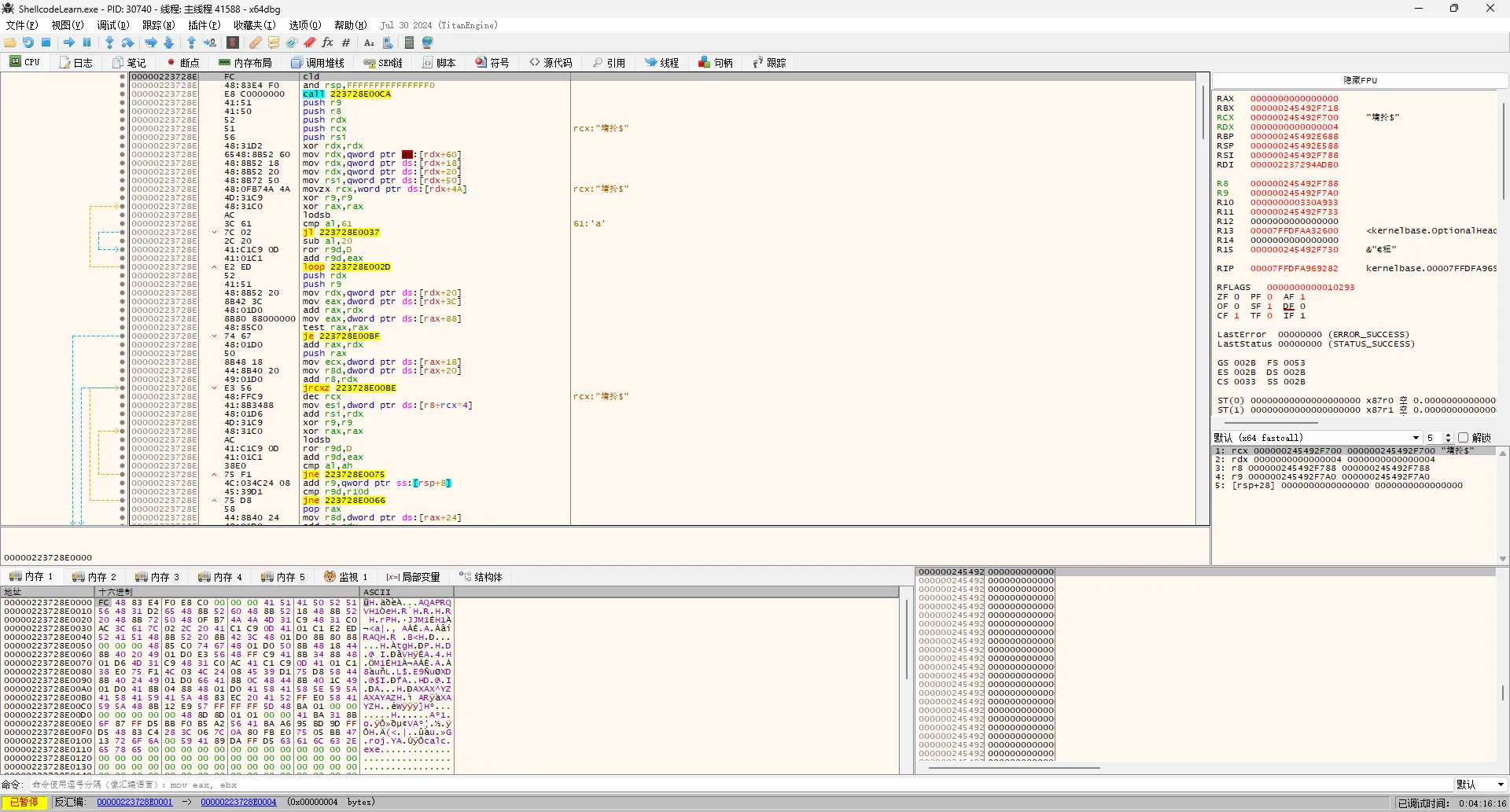Click the 00000223728E0004 address link
1510x812 pixels.
pyautogui.click(x=238, y=802)
